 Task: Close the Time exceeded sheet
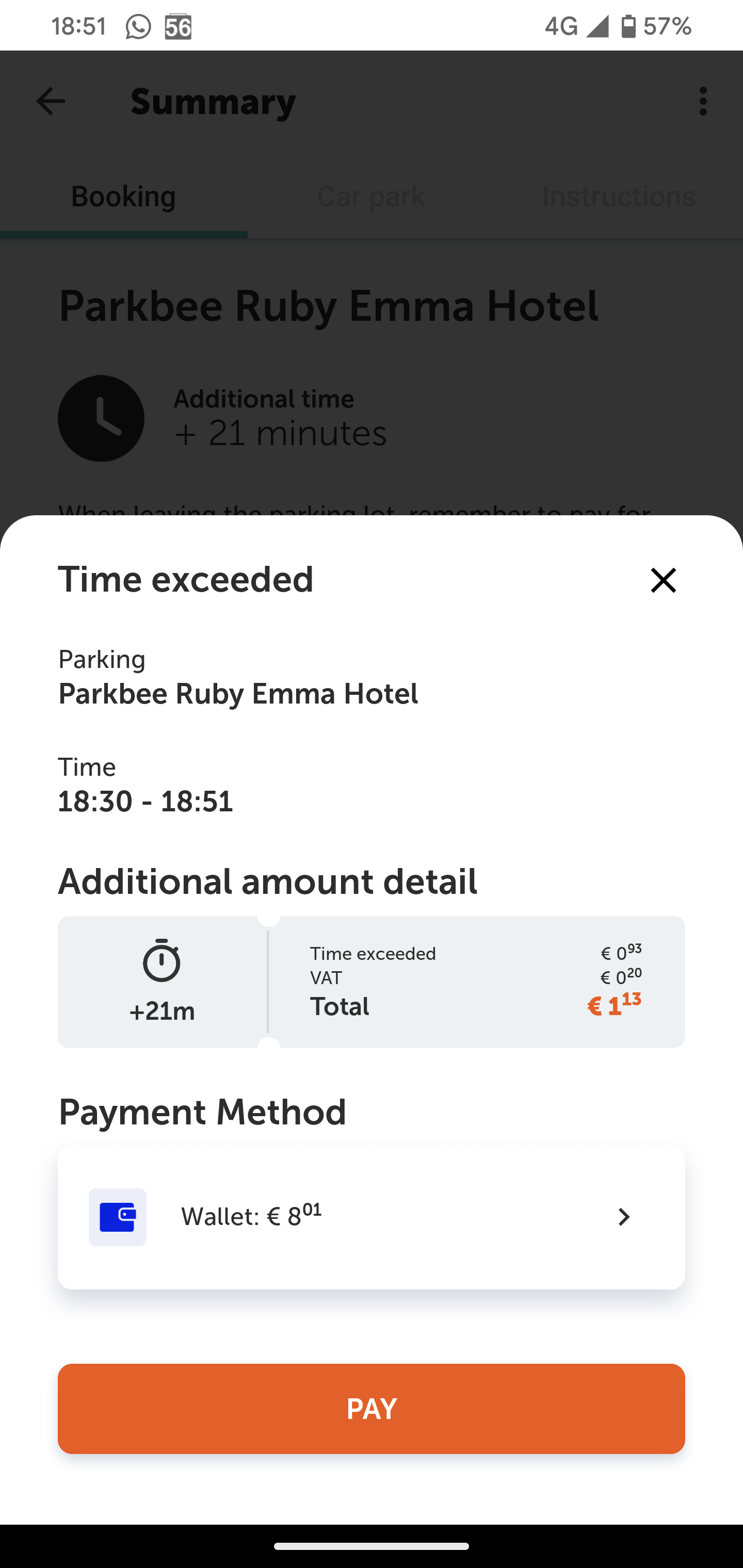pos(663,580)
